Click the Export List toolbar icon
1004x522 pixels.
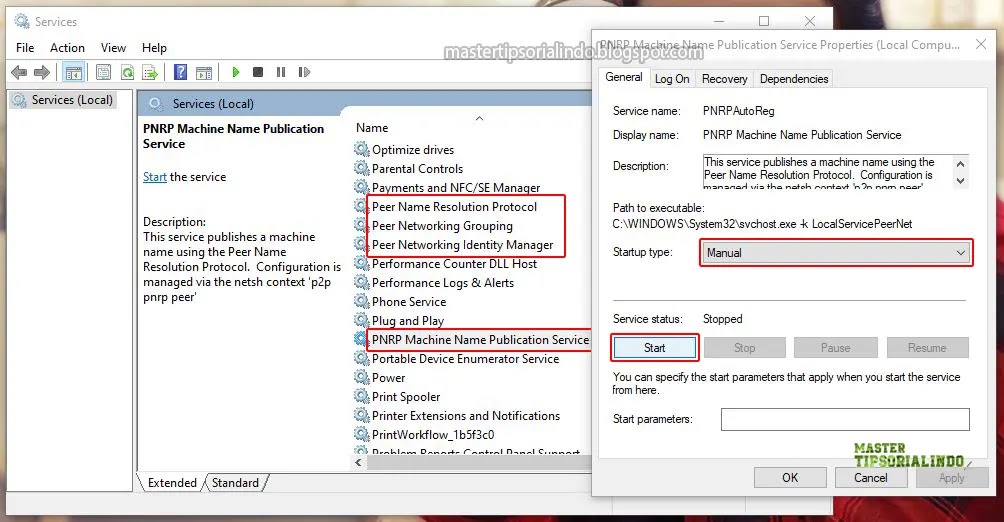point(150,72)
